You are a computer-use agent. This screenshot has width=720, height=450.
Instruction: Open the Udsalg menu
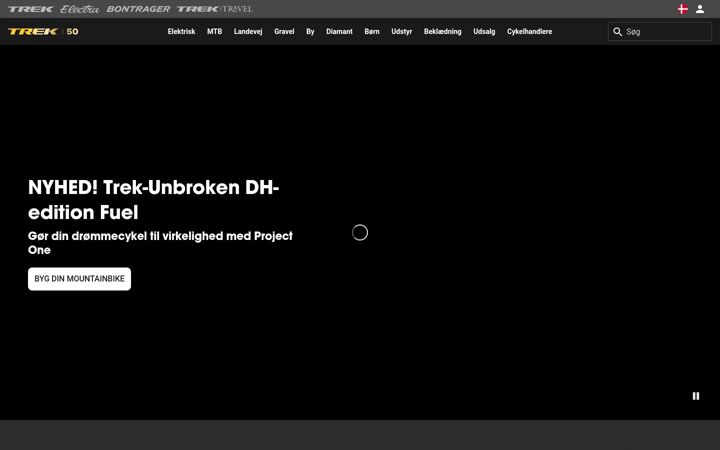tap(484, 32)
